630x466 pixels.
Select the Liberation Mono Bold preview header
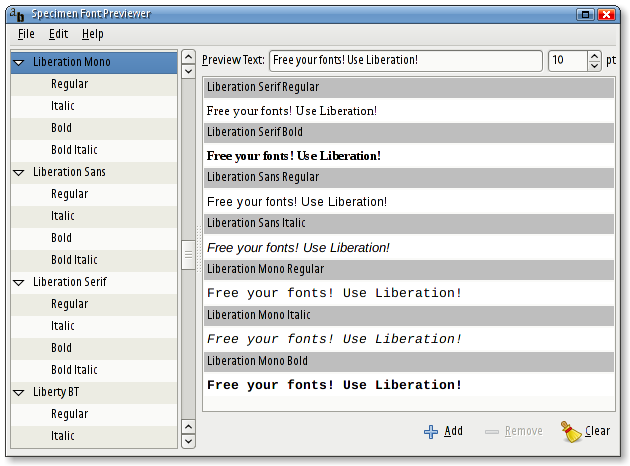pyautogui.click(x=409, y=362)
